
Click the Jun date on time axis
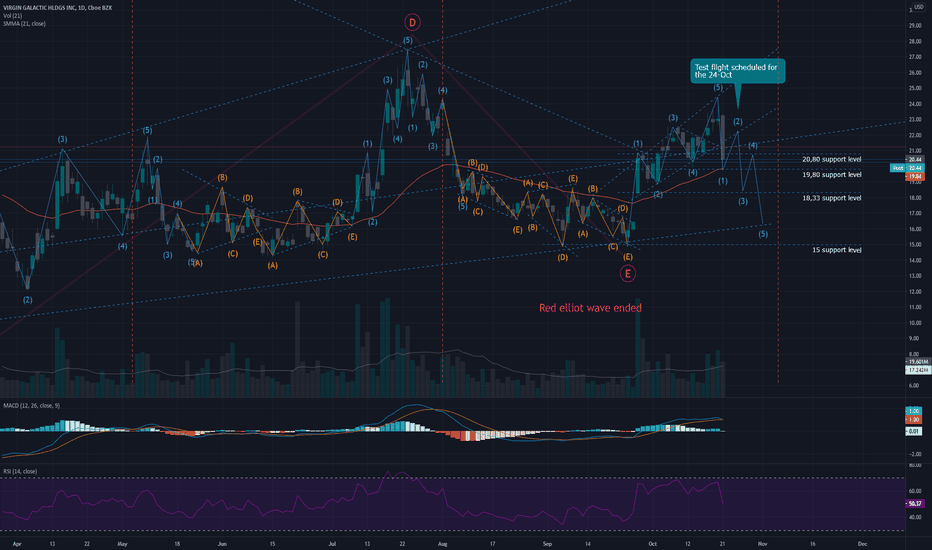222,544
